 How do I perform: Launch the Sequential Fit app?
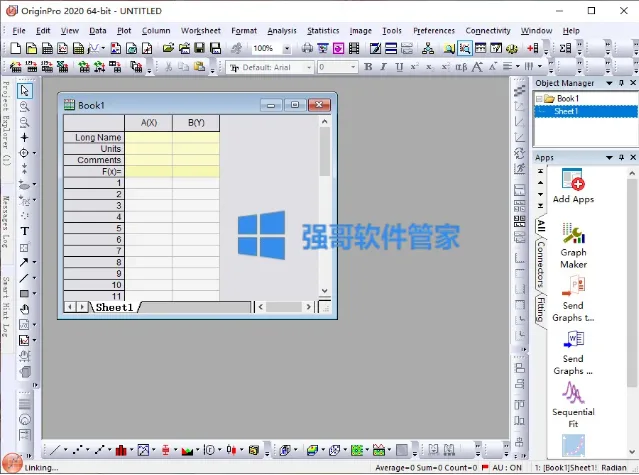pyautogui.click(x=573, y=405)
